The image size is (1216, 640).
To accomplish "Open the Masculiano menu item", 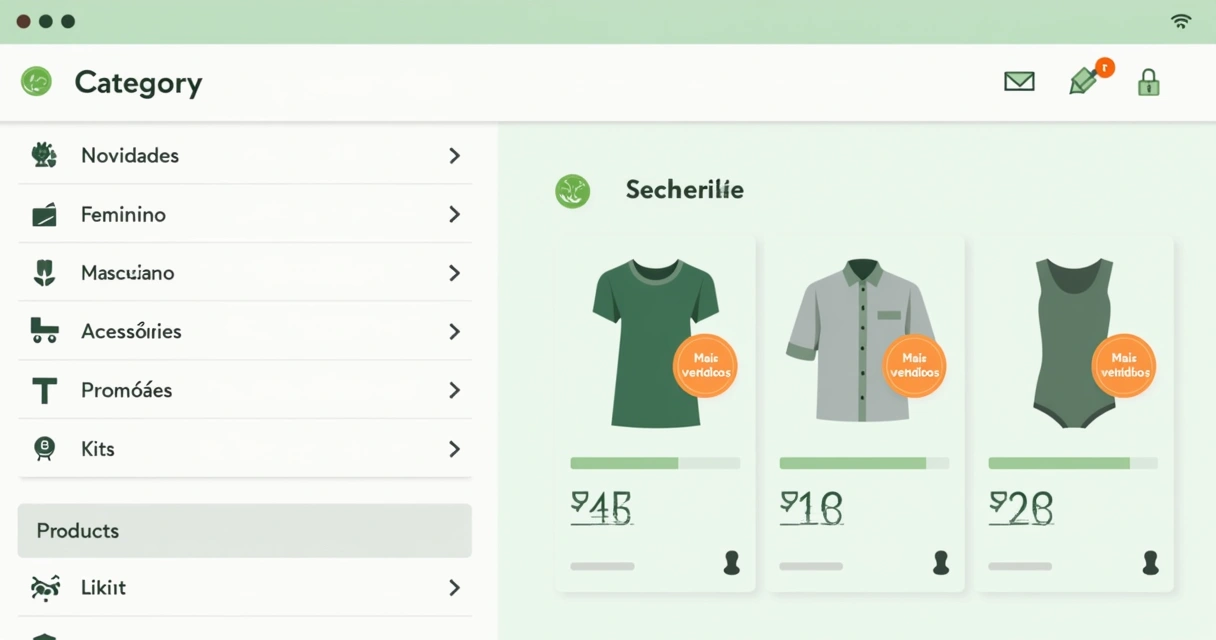I will [127, 273].
